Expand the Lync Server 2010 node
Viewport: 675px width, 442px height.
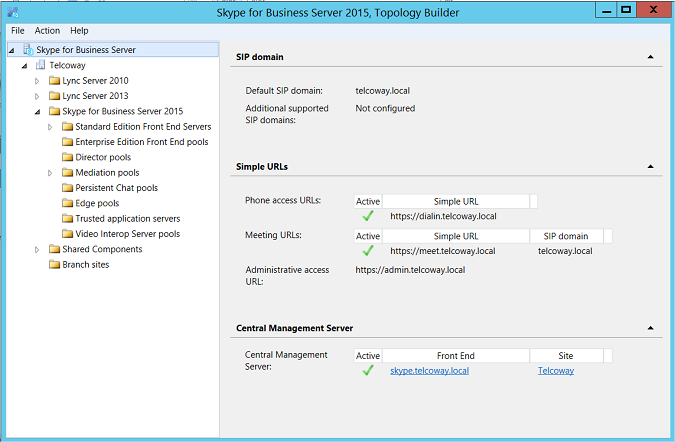click(x=38, y=81)
